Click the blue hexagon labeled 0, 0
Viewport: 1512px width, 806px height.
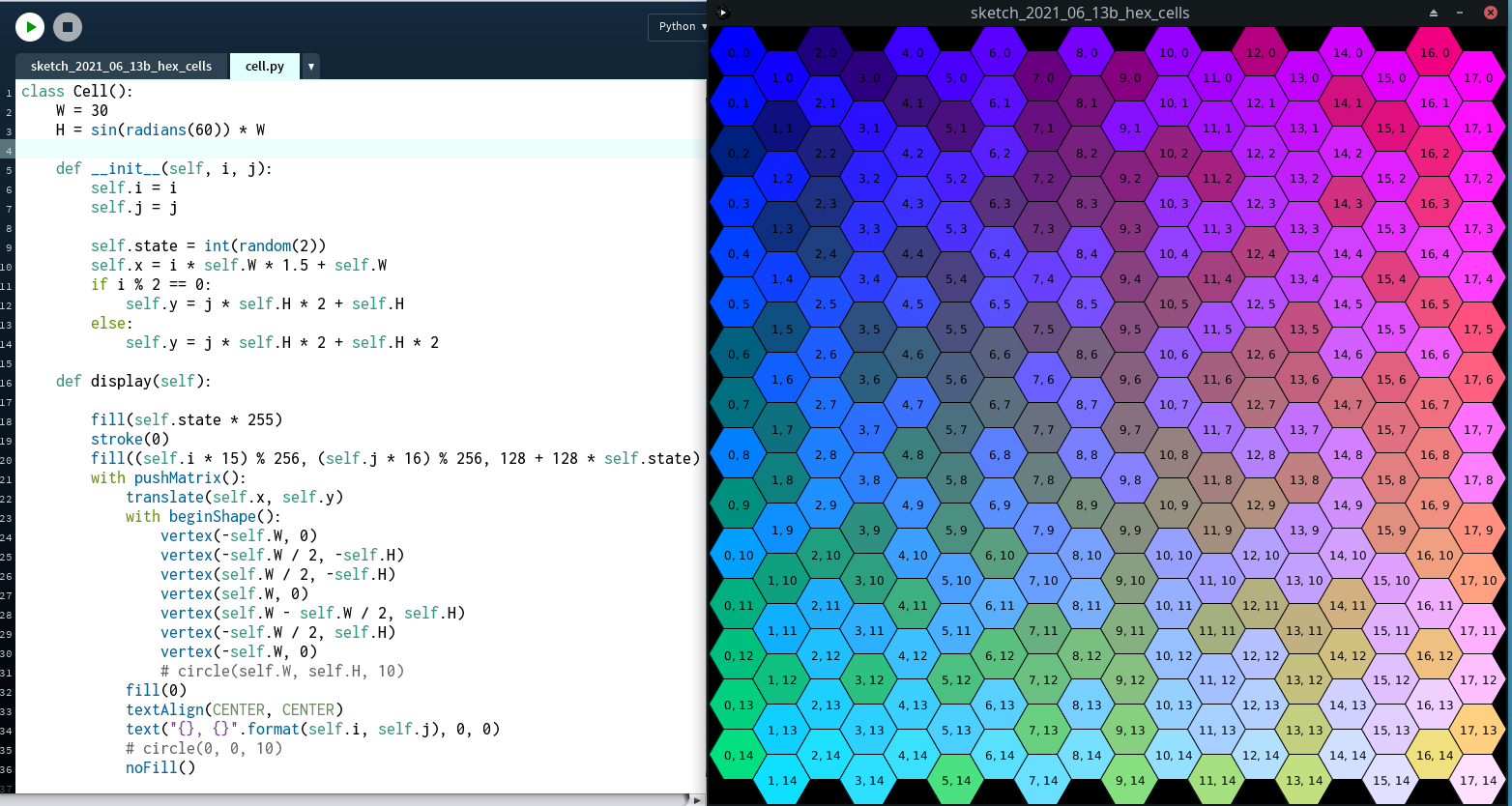point(739,53)
